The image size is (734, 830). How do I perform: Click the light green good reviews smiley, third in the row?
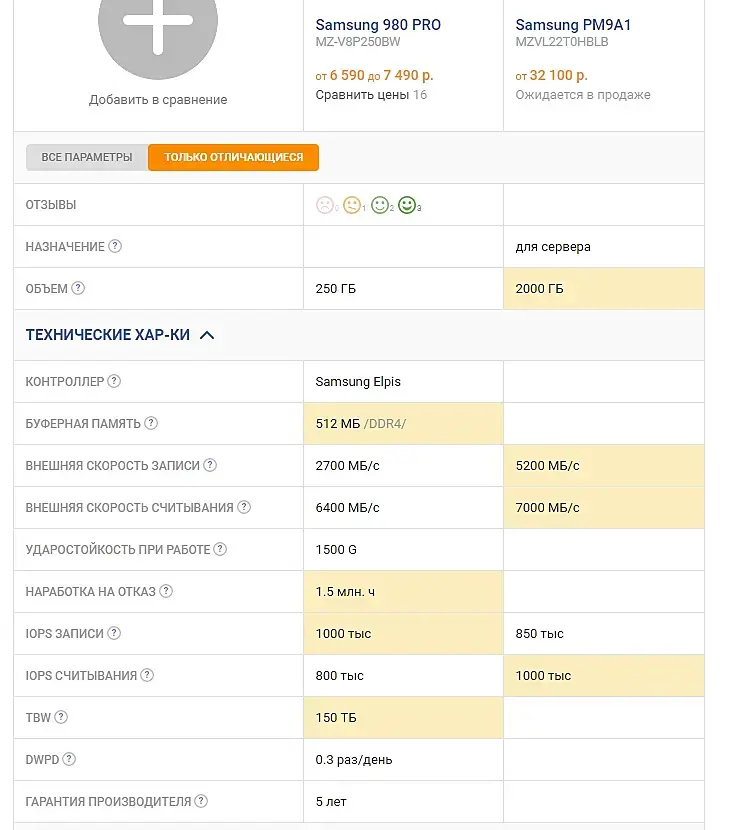point(379,205)
